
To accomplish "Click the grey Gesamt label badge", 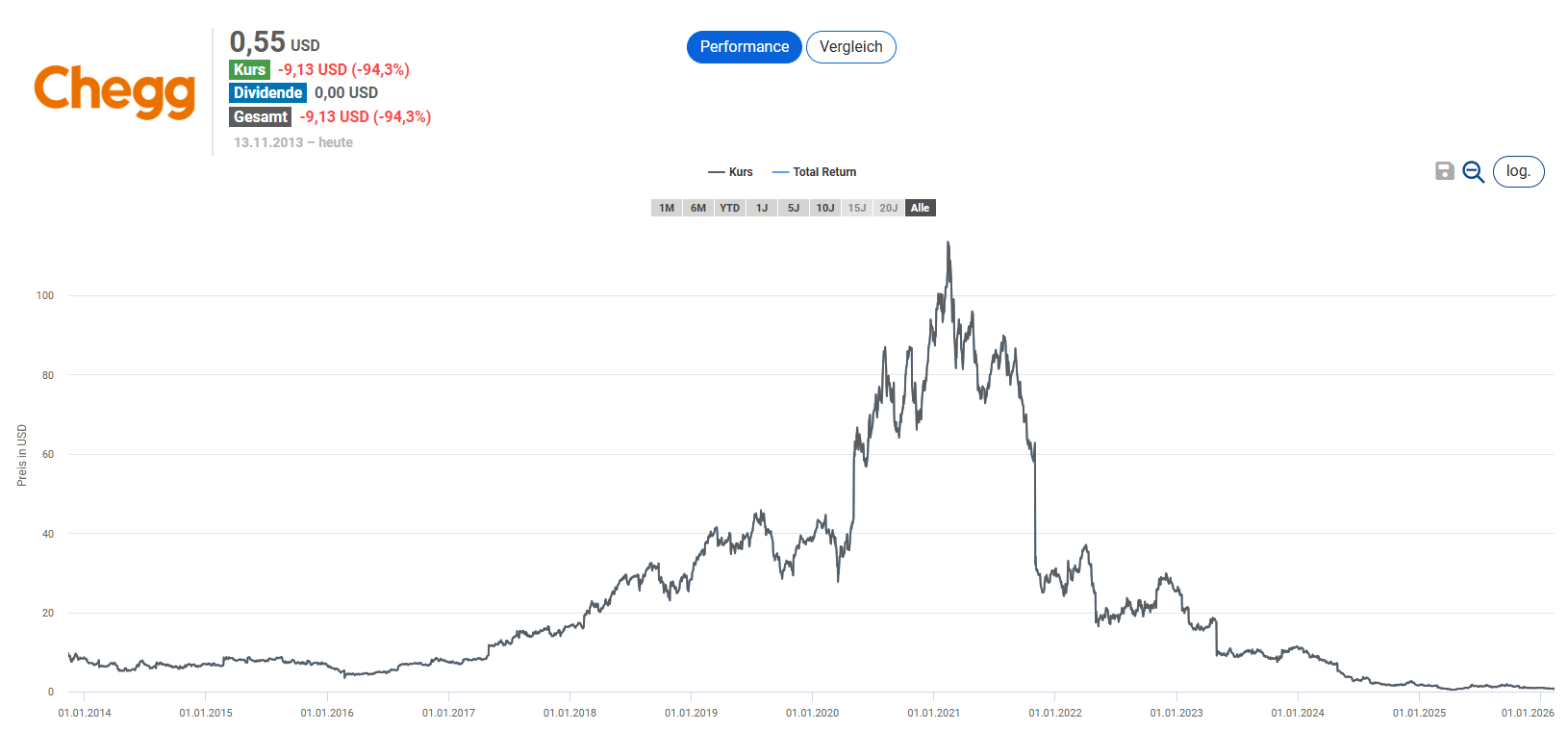I will point(261,116).
